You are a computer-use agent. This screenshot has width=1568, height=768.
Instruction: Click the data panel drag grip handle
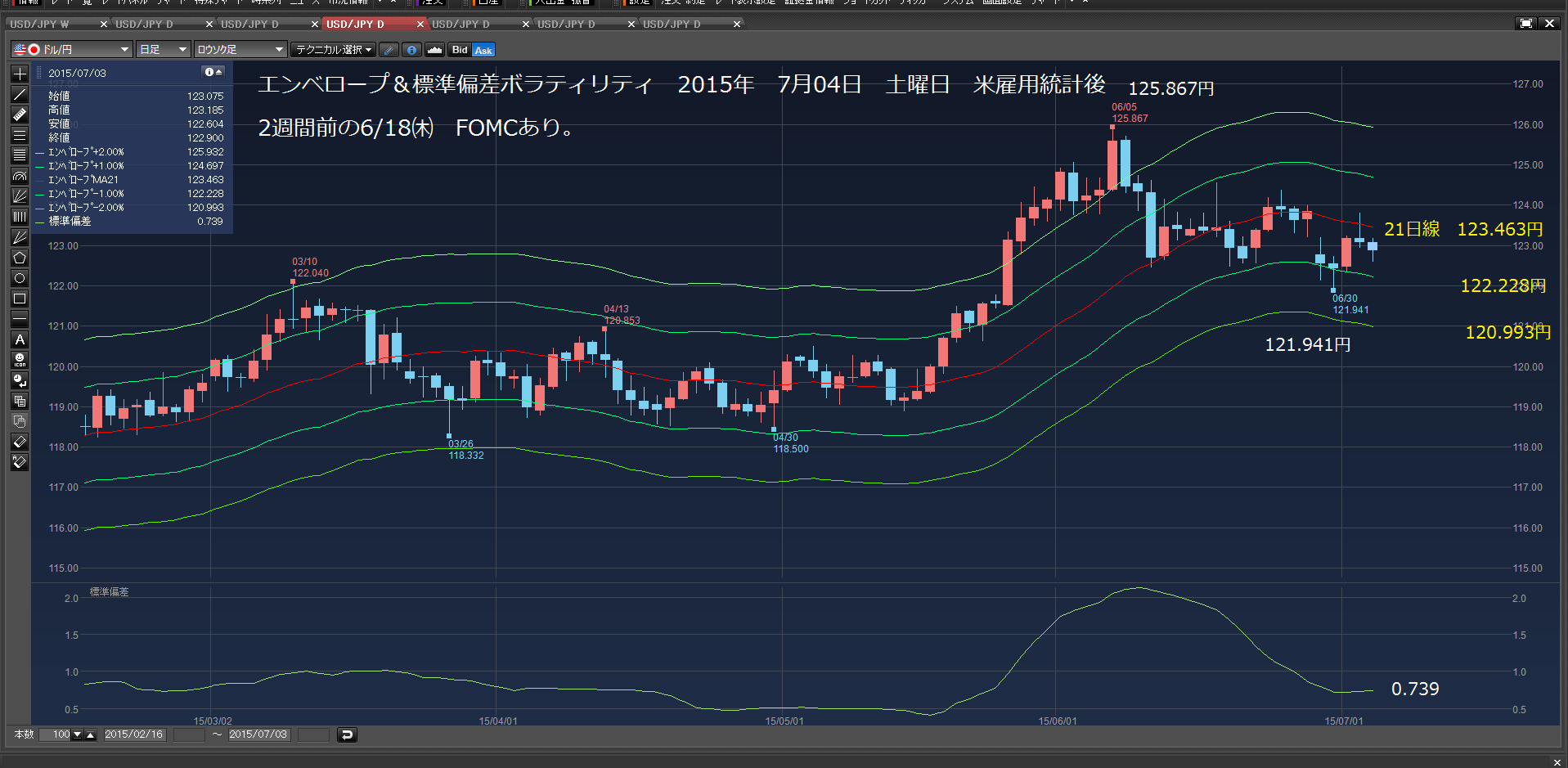38,72
